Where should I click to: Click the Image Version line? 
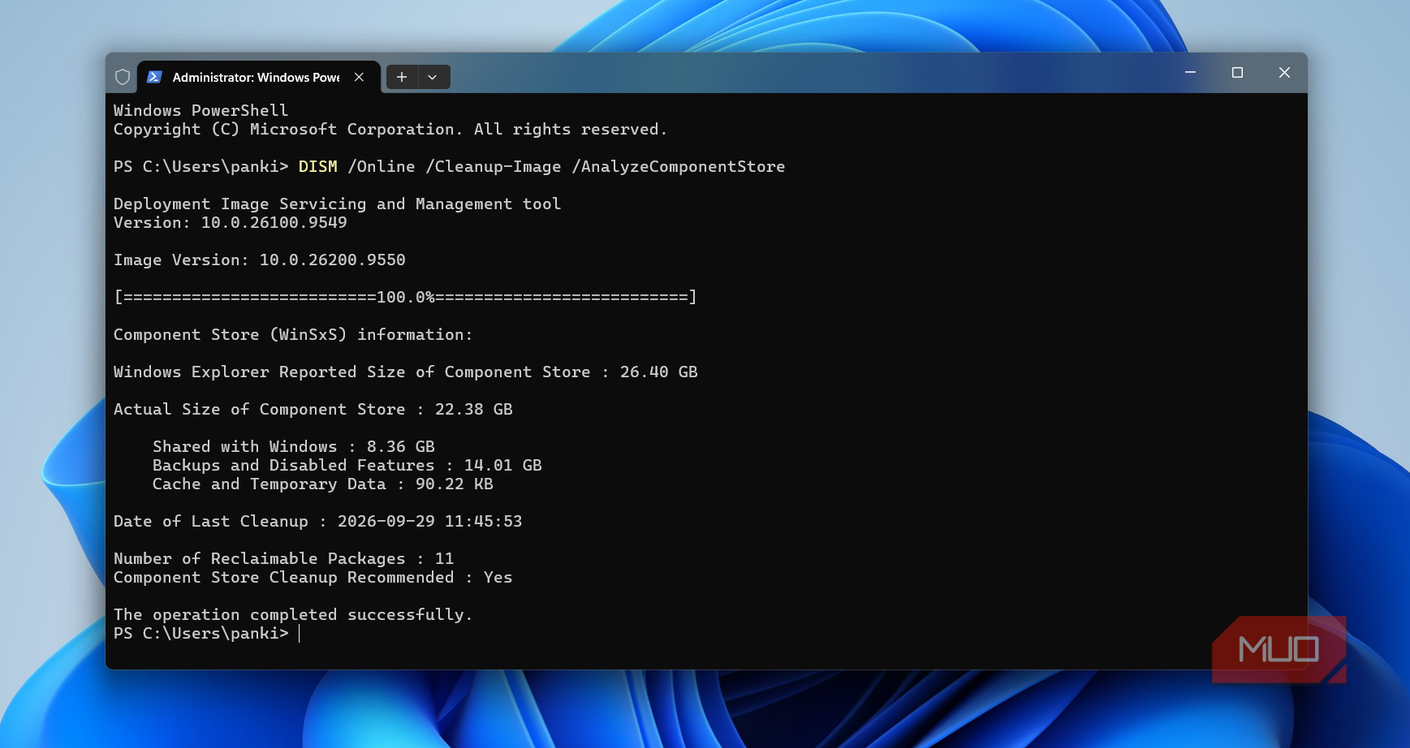coord(259,260)
